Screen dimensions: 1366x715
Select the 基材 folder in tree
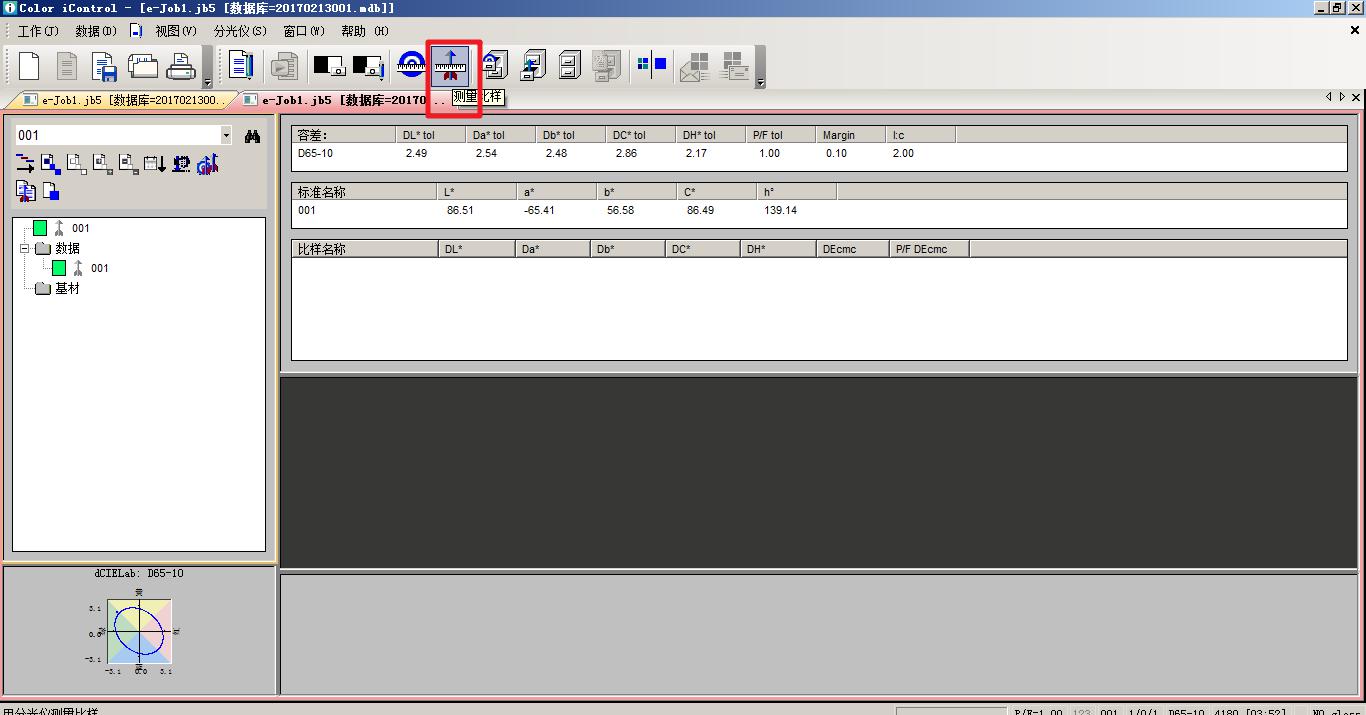(67, 288)
